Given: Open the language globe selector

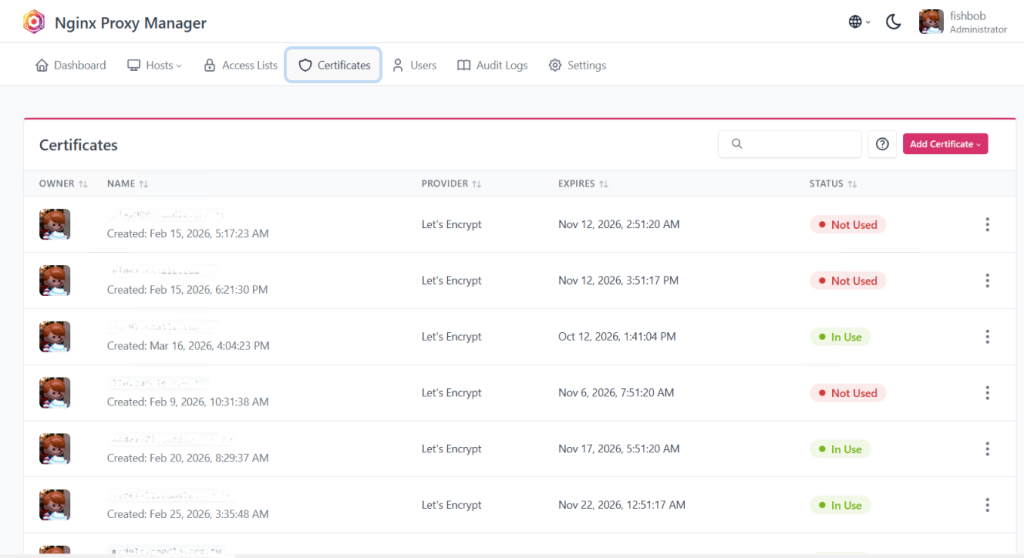Looking at the screenshot, I should point(859,22).
